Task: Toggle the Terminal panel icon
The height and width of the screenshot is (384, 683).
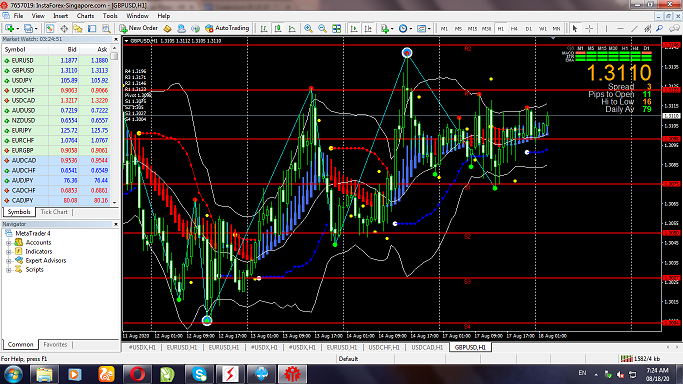Action: click(x=92, y=28)
